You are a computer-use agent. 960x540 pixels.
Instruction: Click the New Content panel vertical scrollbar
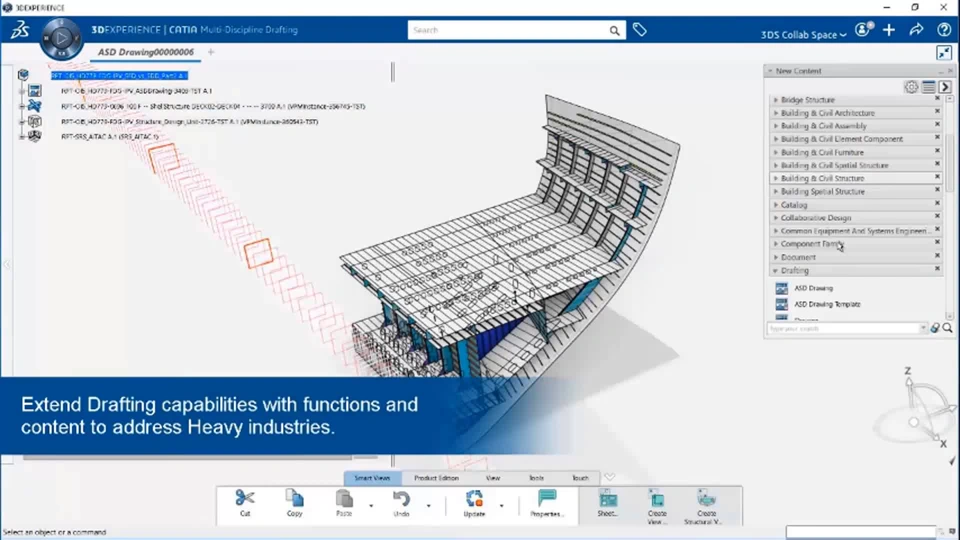(x=950, y=162)
